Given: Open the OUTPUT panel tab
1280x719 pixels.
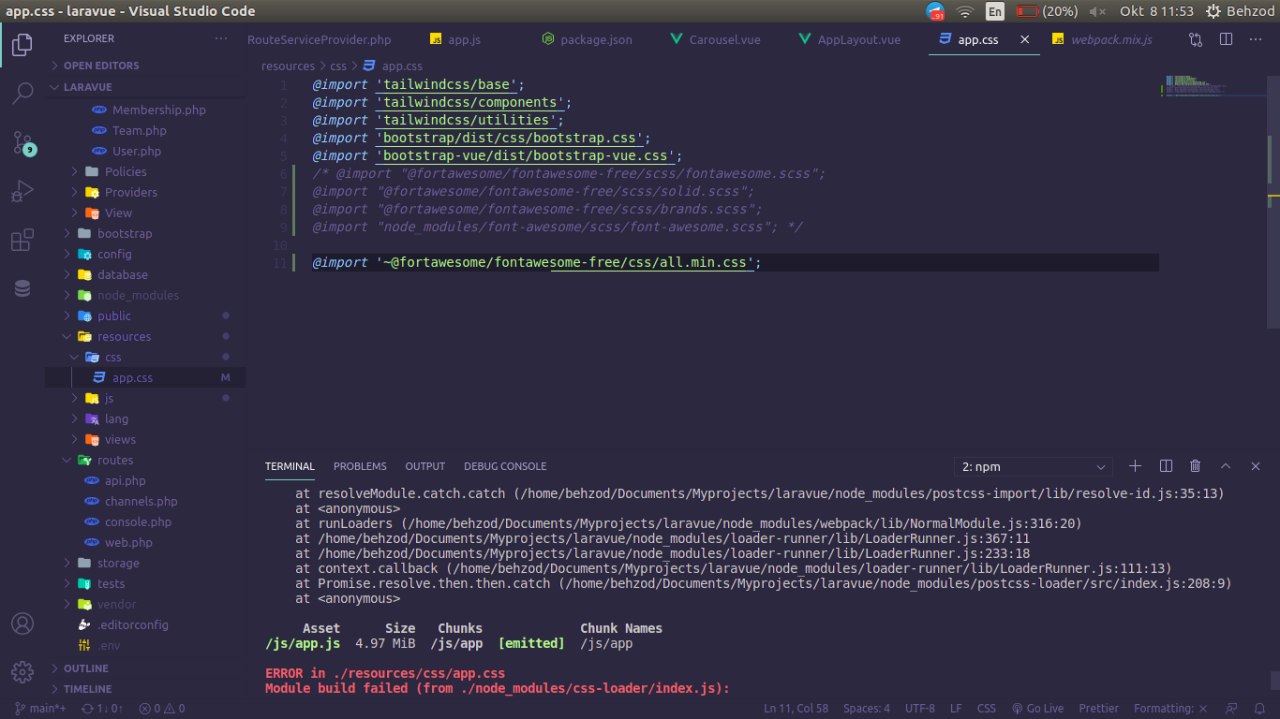Looking at the screenshot, I should tap(425, 466).
